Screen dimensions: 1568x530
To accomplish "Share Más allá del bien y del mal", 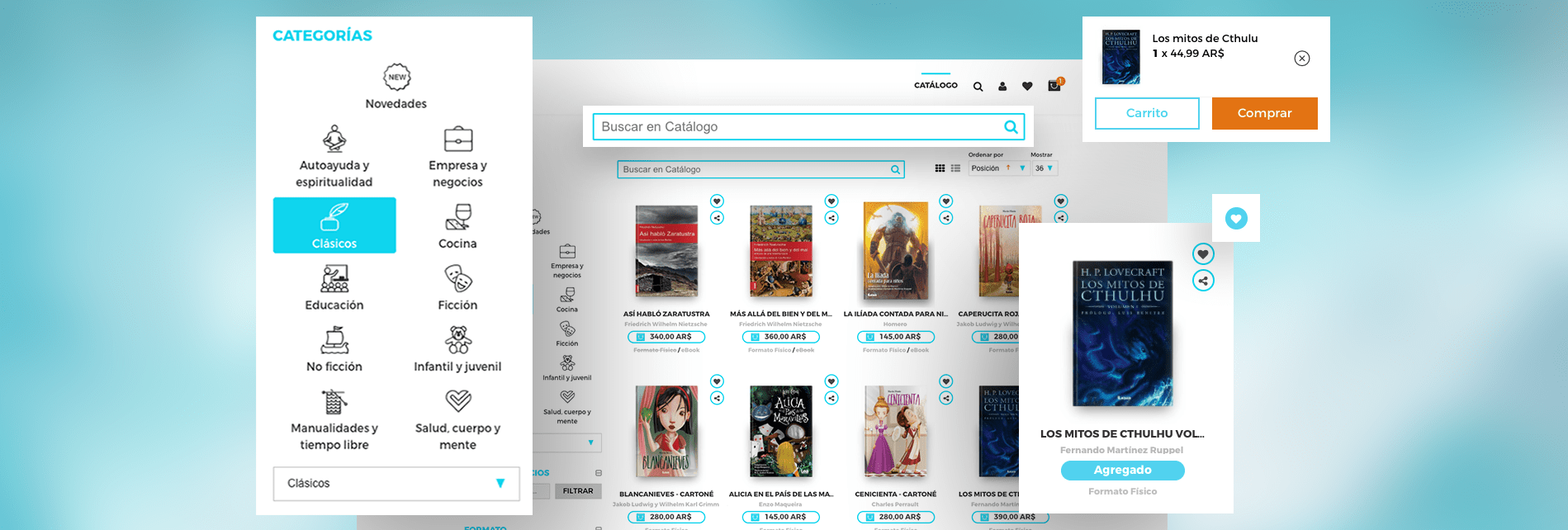I will [x=831, y=218].
